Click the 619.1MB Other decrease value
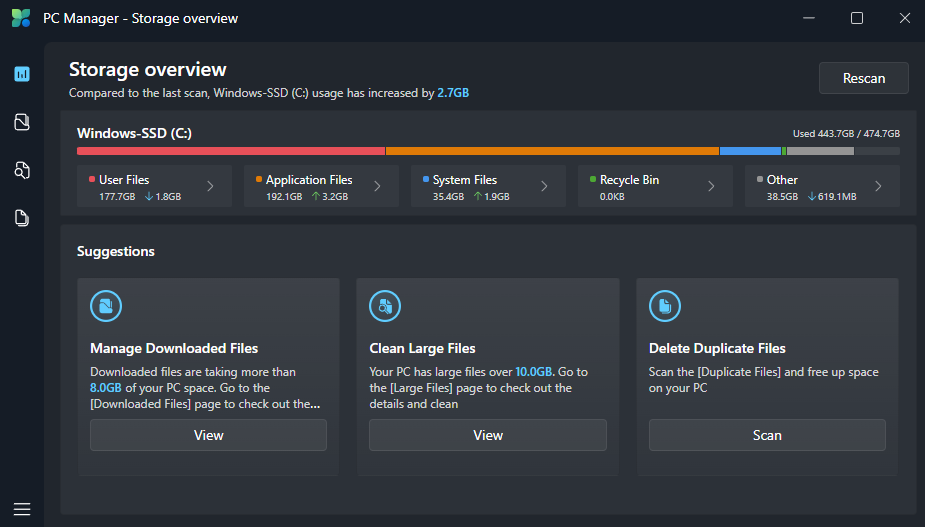Image resolution: width=925 pixels, height=527 pixels. pyautogui.click(x=837, y=197)
